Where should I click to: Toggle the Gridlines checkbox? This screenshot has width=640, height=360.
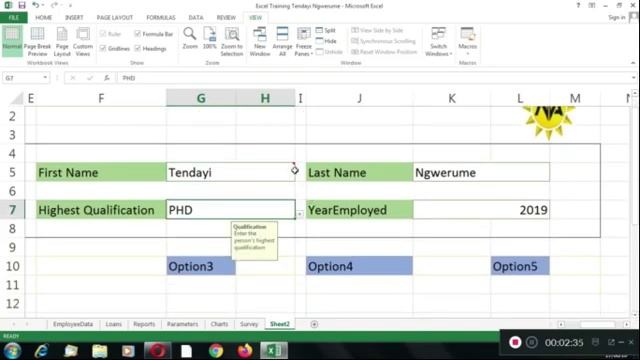pos(115,49)
